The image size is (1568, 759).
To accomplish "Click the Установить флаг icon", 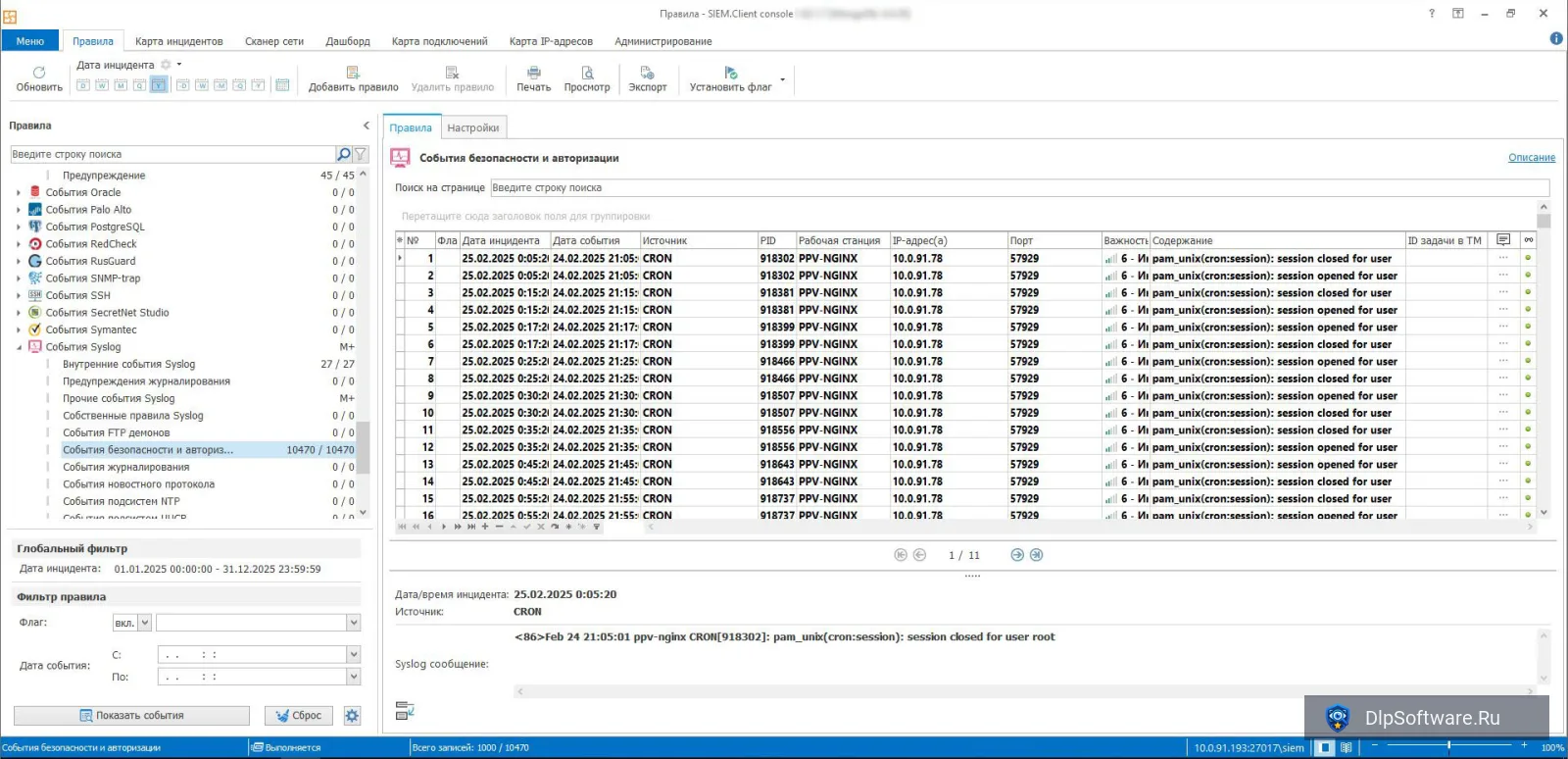I will tap(730, 73).
